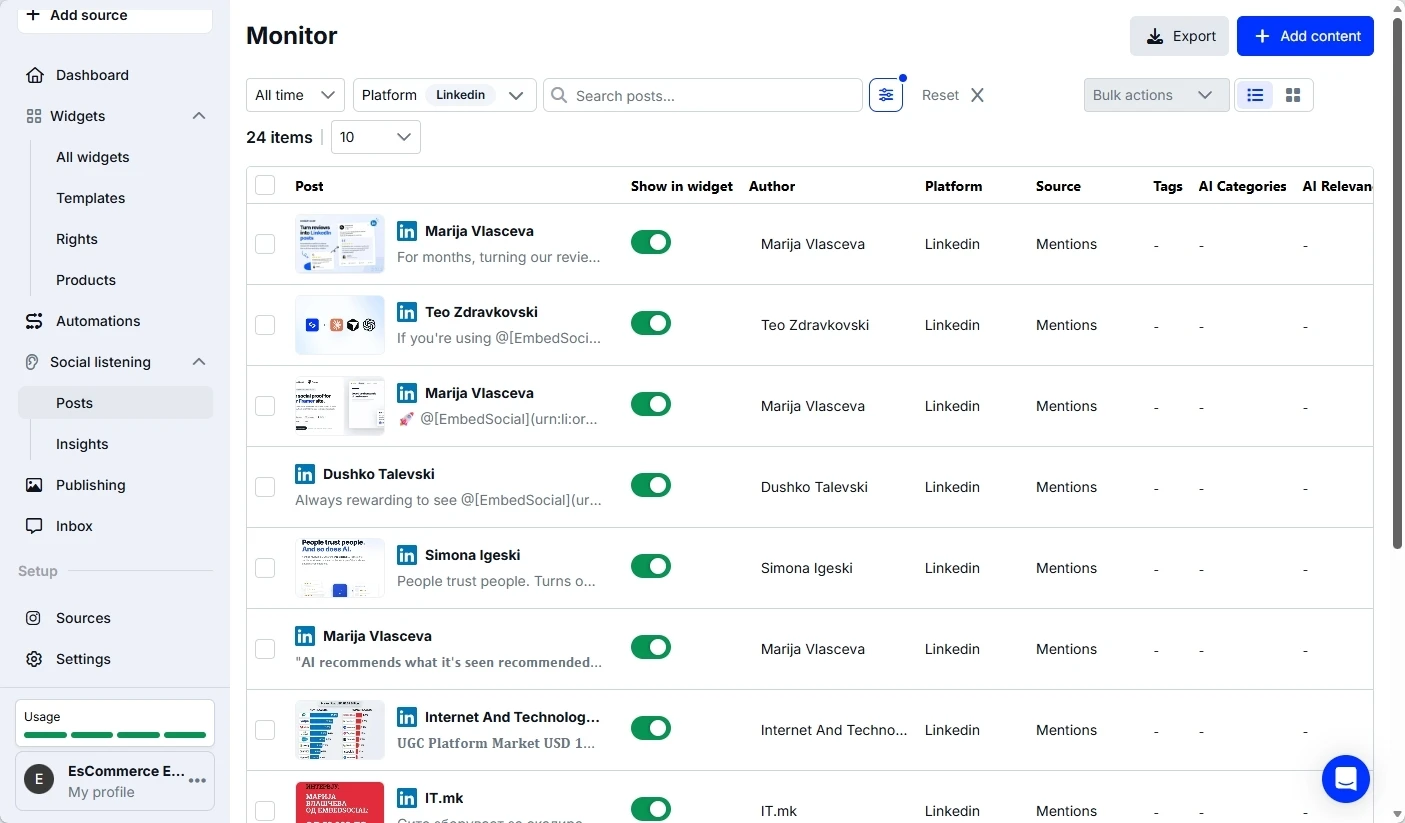Select all posts with header checkbox
Viewport: 1405px width, 823px height.
click(265, 185)
